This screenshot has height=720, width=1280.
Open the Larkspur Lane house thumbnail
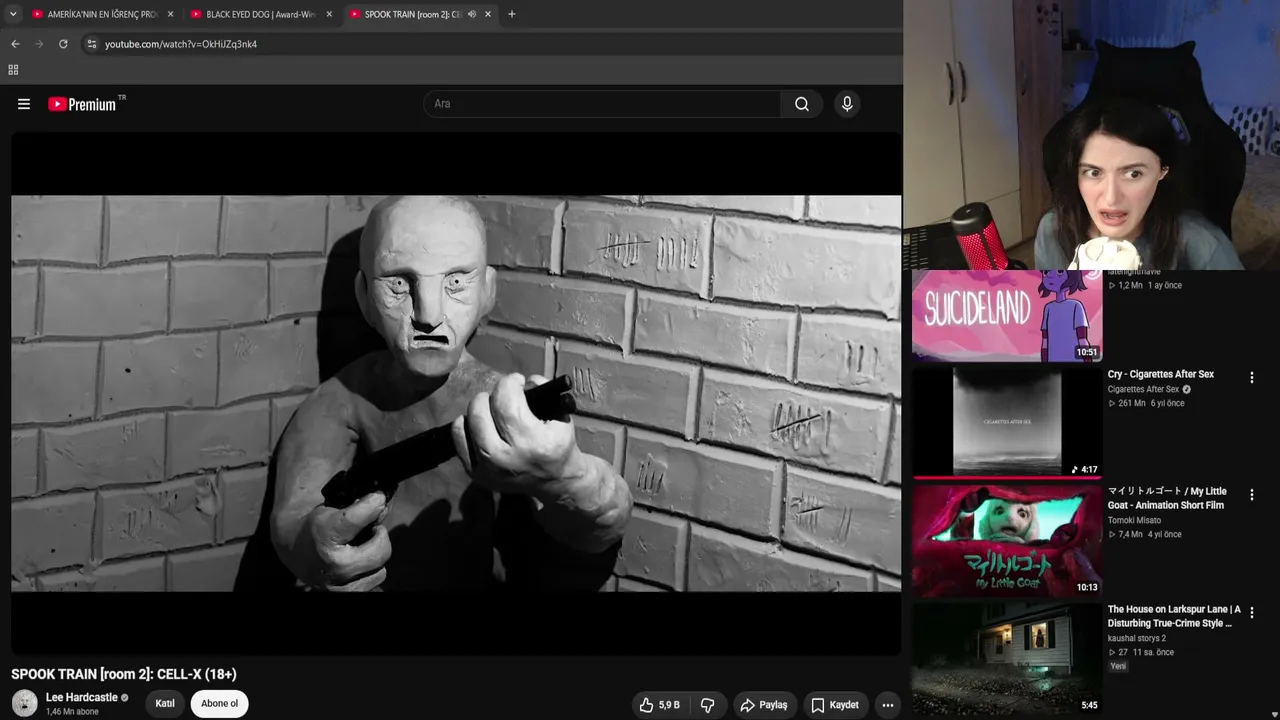(1007, 658)
